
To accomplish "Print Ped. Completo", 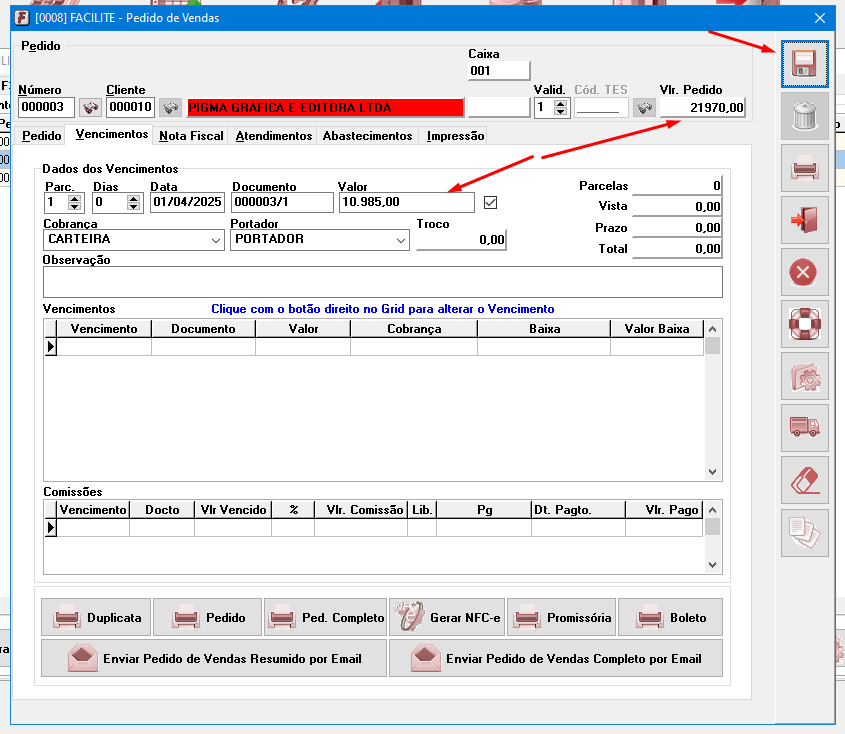I will click(325, 617).
